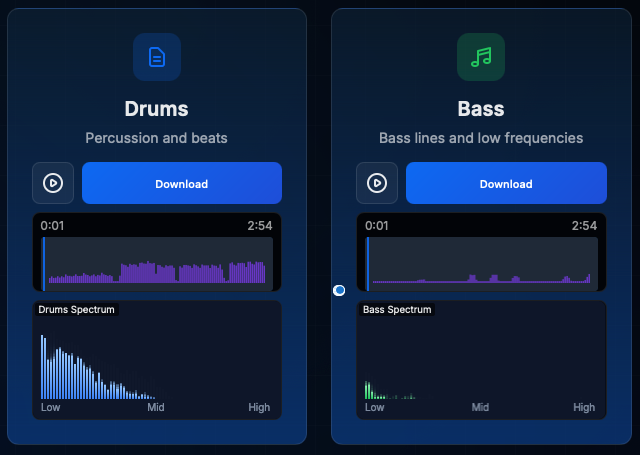Image resolution: width=640 pixels, height=455 pixels.
Task: Click the Bass 0:01 current time
Action: (x=376, y=226)
